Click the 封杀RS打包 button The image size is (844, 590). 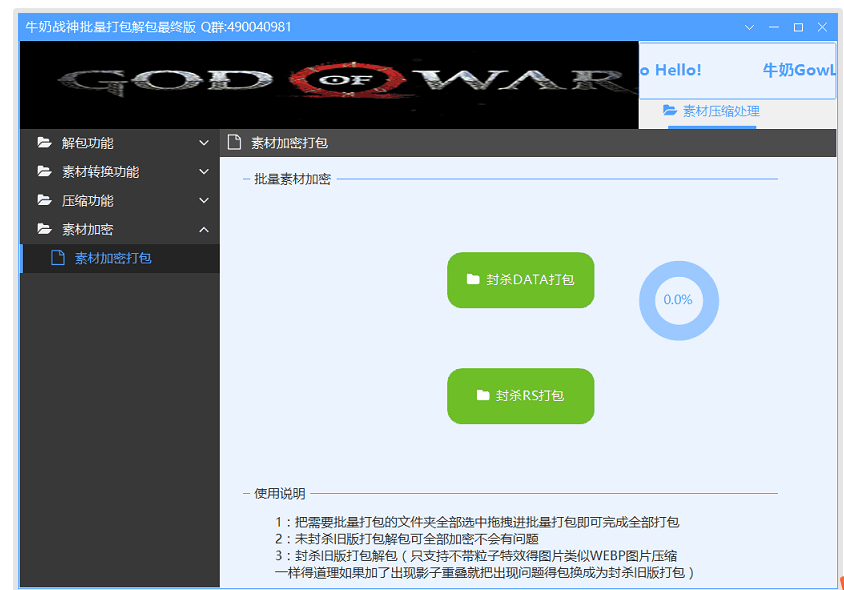[520, 396]
